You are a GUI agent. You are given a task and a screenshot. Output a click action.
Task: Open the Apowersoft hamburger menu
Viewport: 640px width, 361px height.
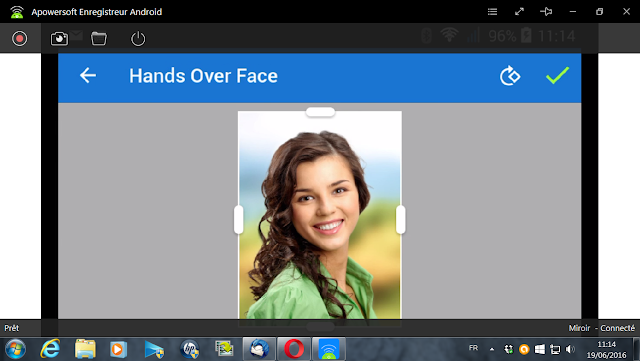pos(492,11)
